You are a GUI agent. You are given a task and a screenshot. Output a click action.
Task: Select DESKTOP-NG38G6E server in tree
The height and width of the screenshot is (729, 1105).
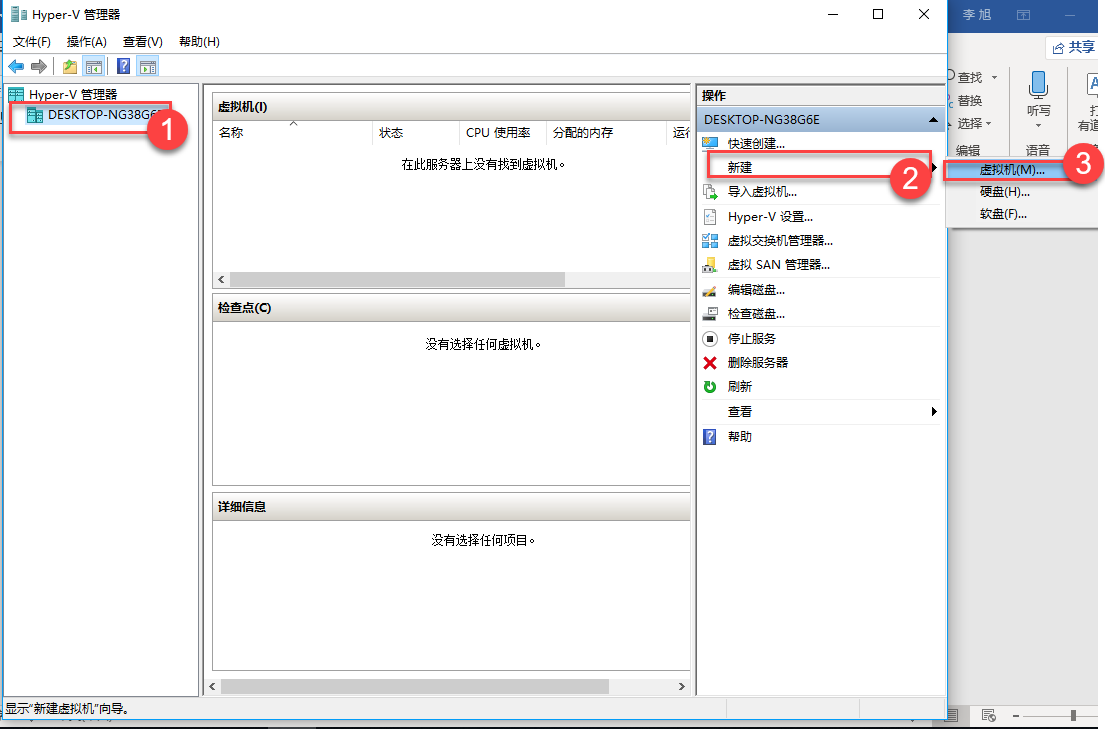pyautogui.click(x=103, y=115)
